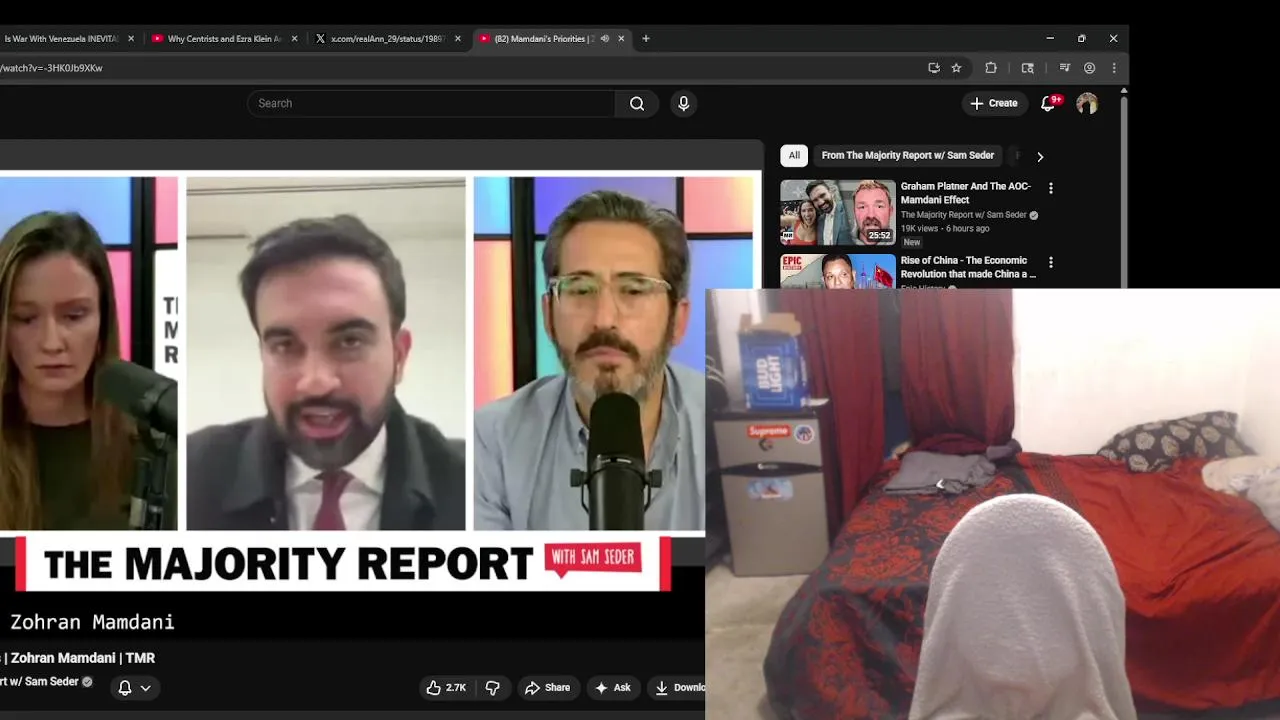This screenshot has height=720, width=1280.
Task: Open subscription notification bell dropdown
Action: coord(134,688)
